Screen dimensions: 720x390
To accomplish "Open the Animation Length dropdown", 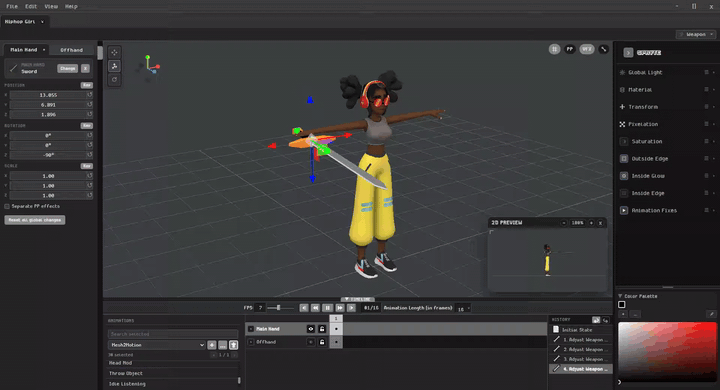I will pos(463,308).
